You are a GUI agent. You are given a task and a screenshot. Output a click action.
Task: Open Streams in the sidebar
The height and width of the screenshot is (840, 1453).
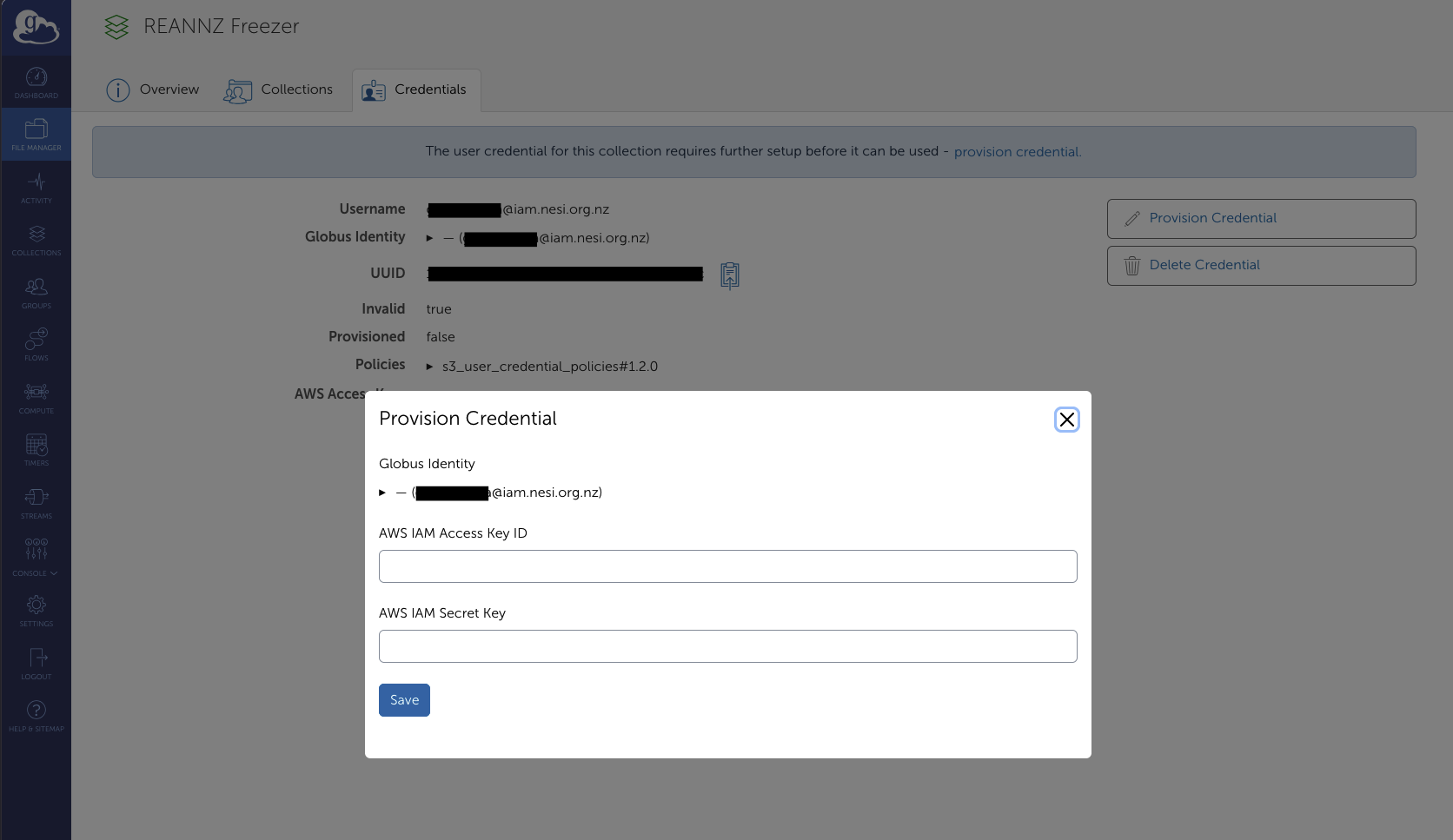[x=36, y=503]
